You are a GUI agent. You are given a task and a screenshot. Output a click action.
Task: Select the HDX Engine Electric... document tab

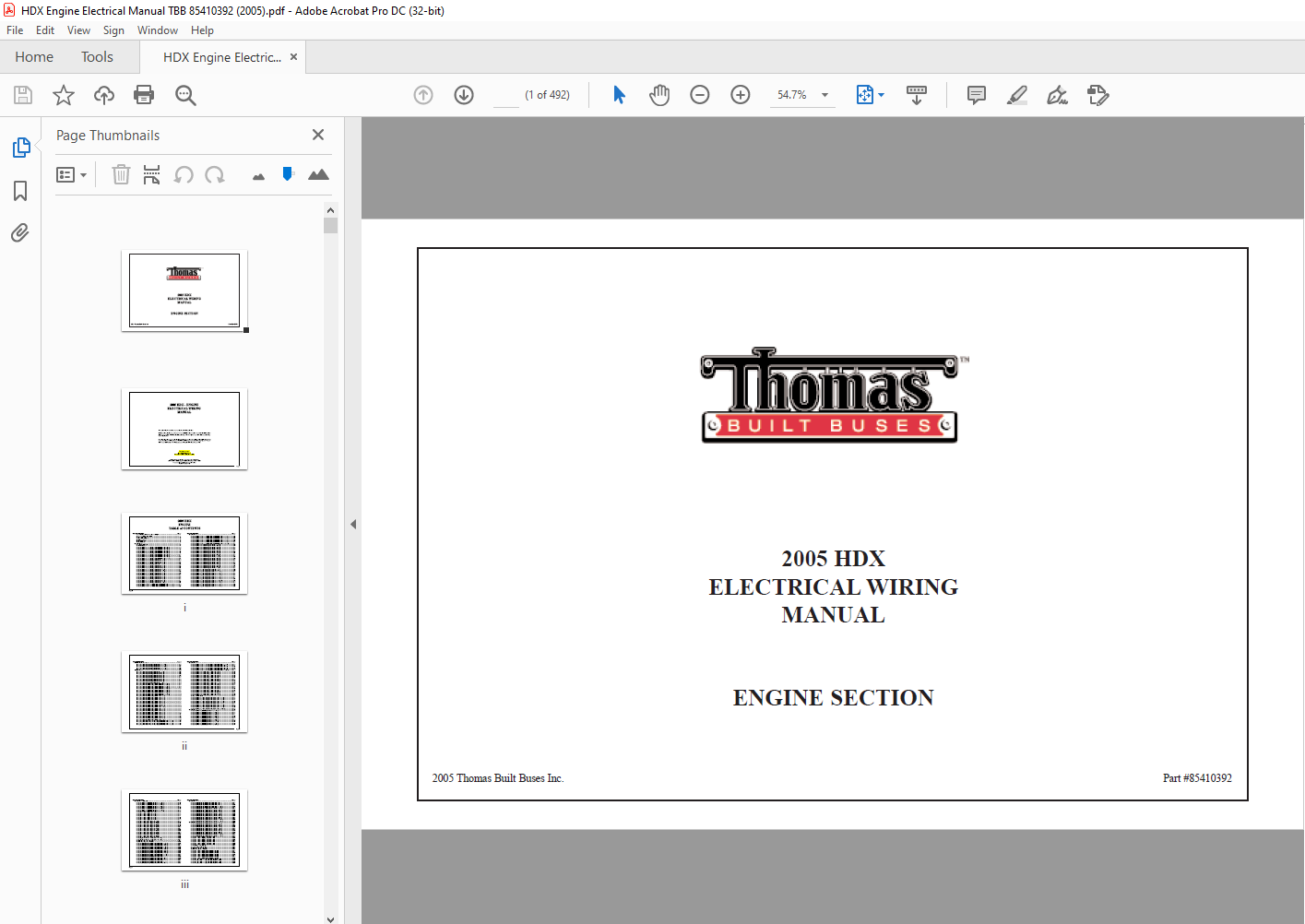coord(221,57)
